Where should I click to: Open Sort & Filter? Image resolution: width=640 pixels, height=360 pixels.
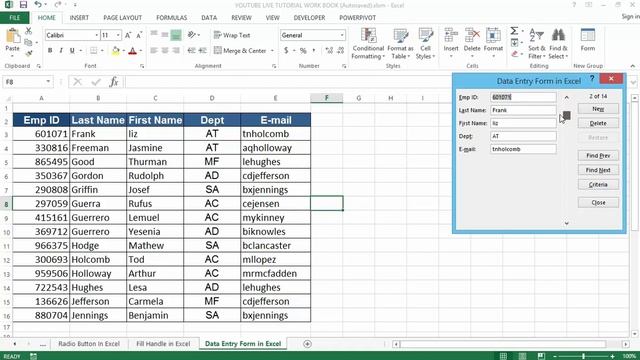[x=536, y=43]
